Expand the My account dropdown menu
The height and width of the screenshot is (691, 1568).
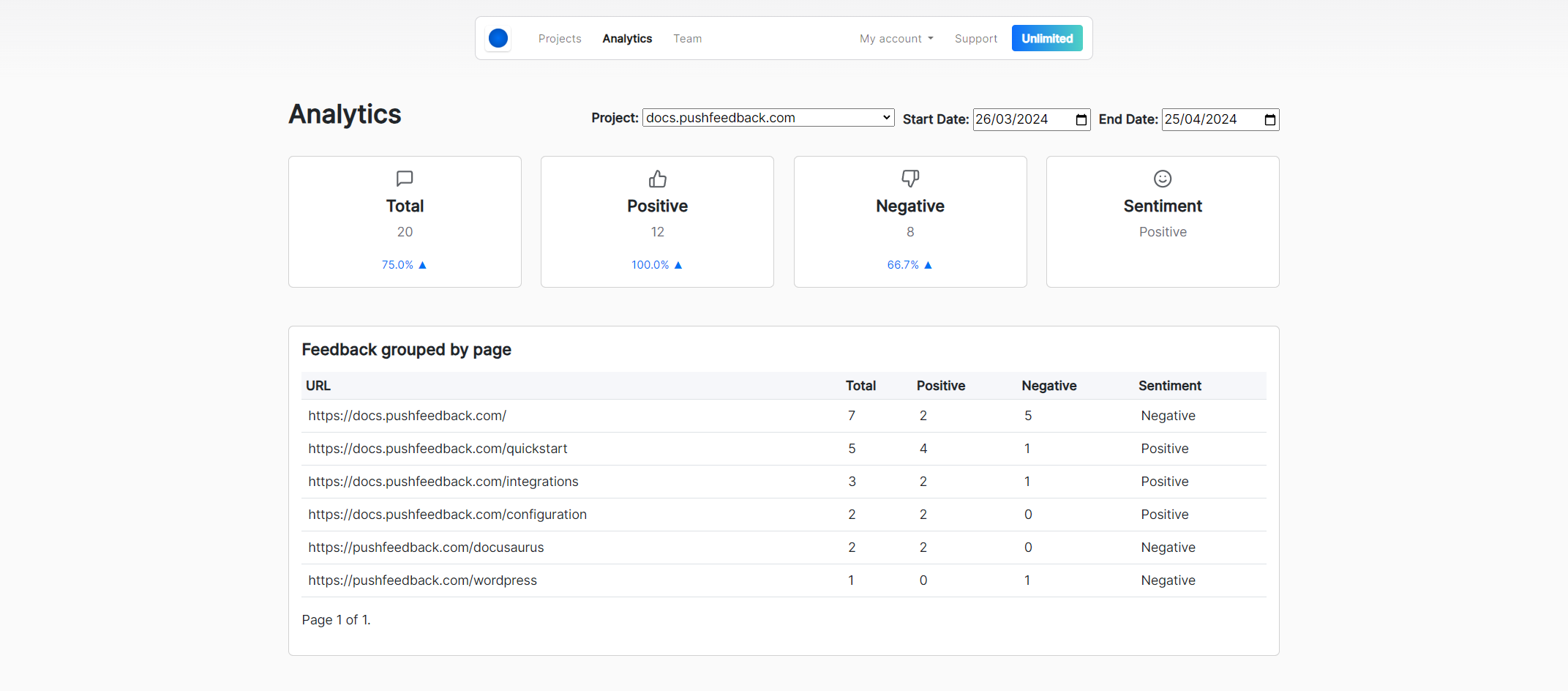[896, 39]
